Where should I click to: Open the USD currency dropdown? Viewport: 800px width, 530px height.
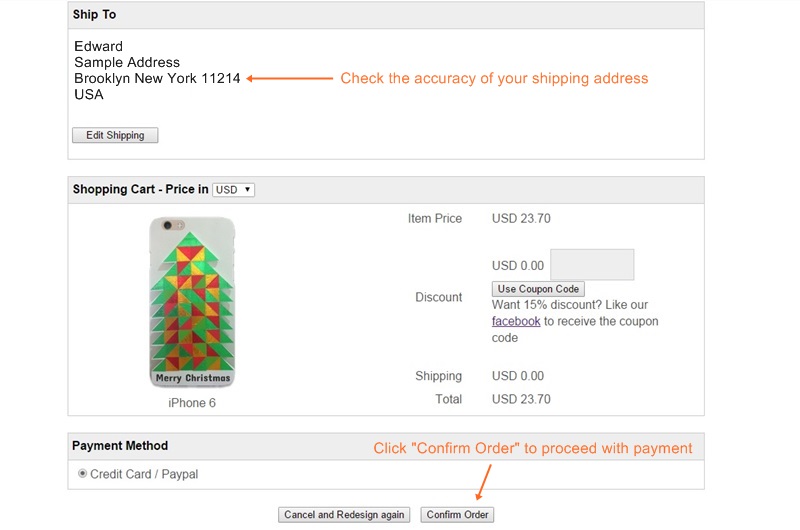point(234,189)
